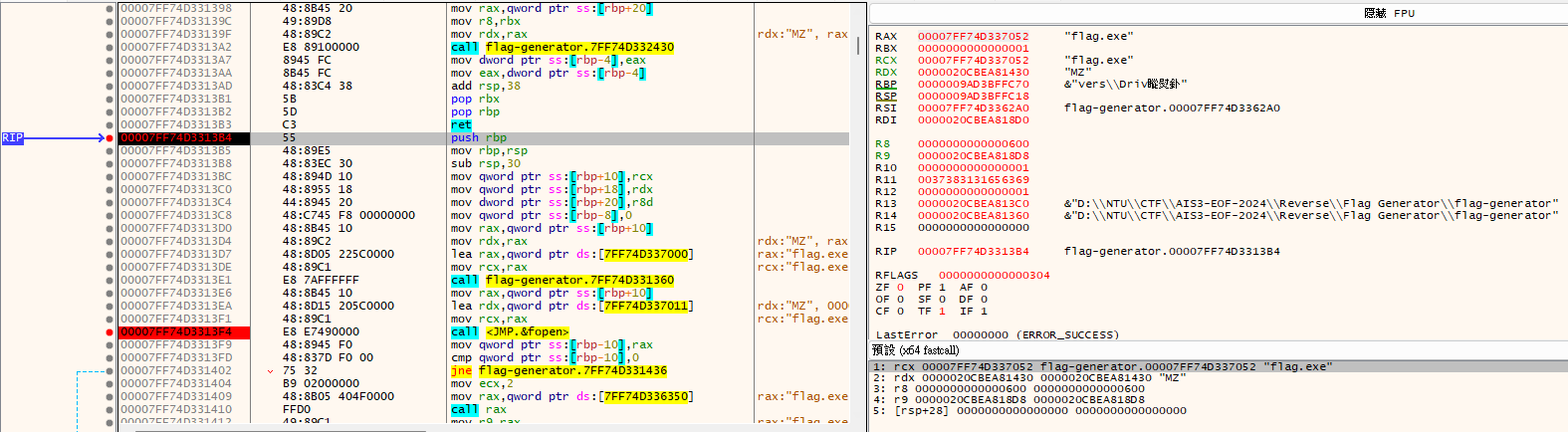Toggle the CF flag value

tap(900, 312)
